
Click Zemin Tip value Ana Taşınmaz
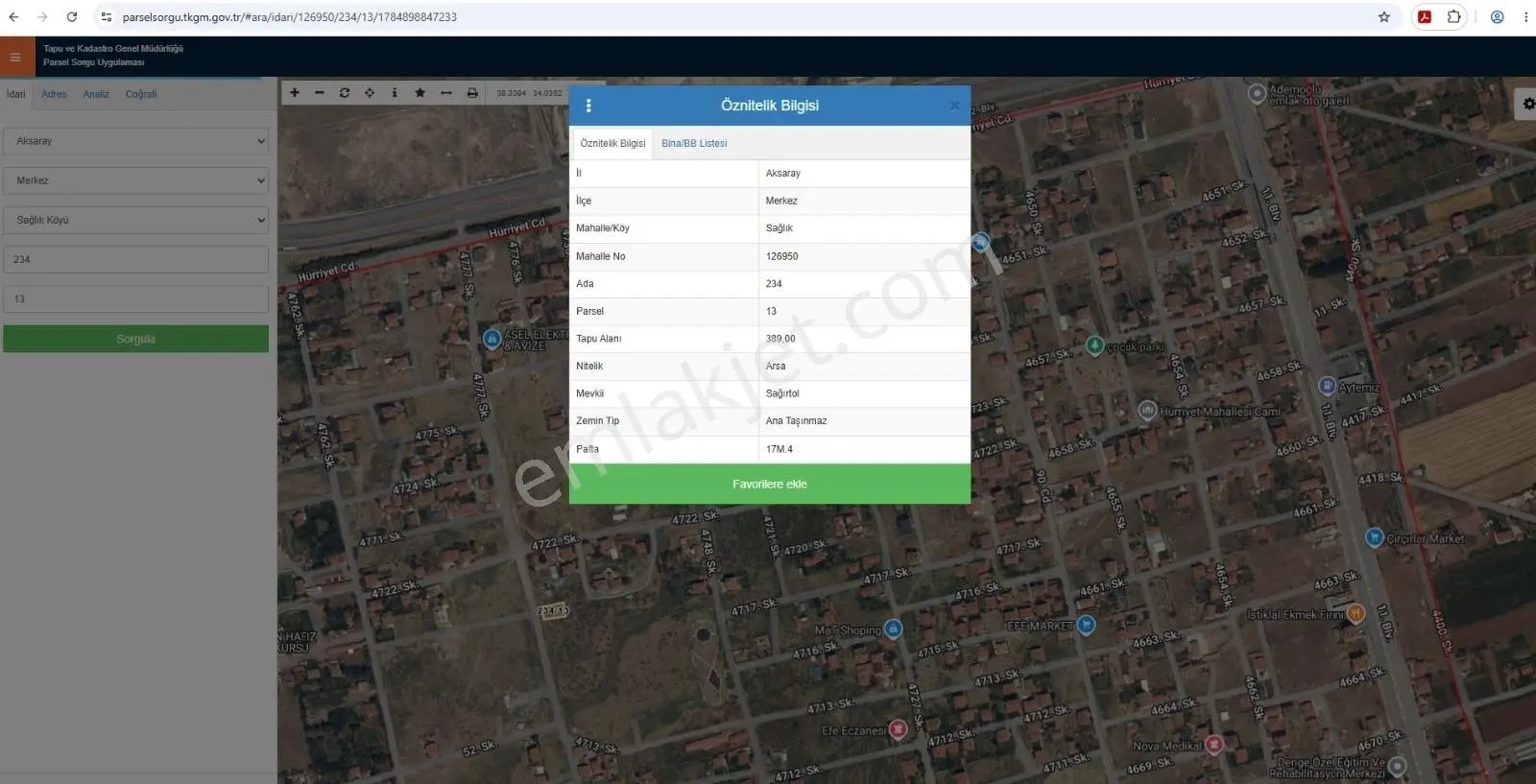pos(796,420)
